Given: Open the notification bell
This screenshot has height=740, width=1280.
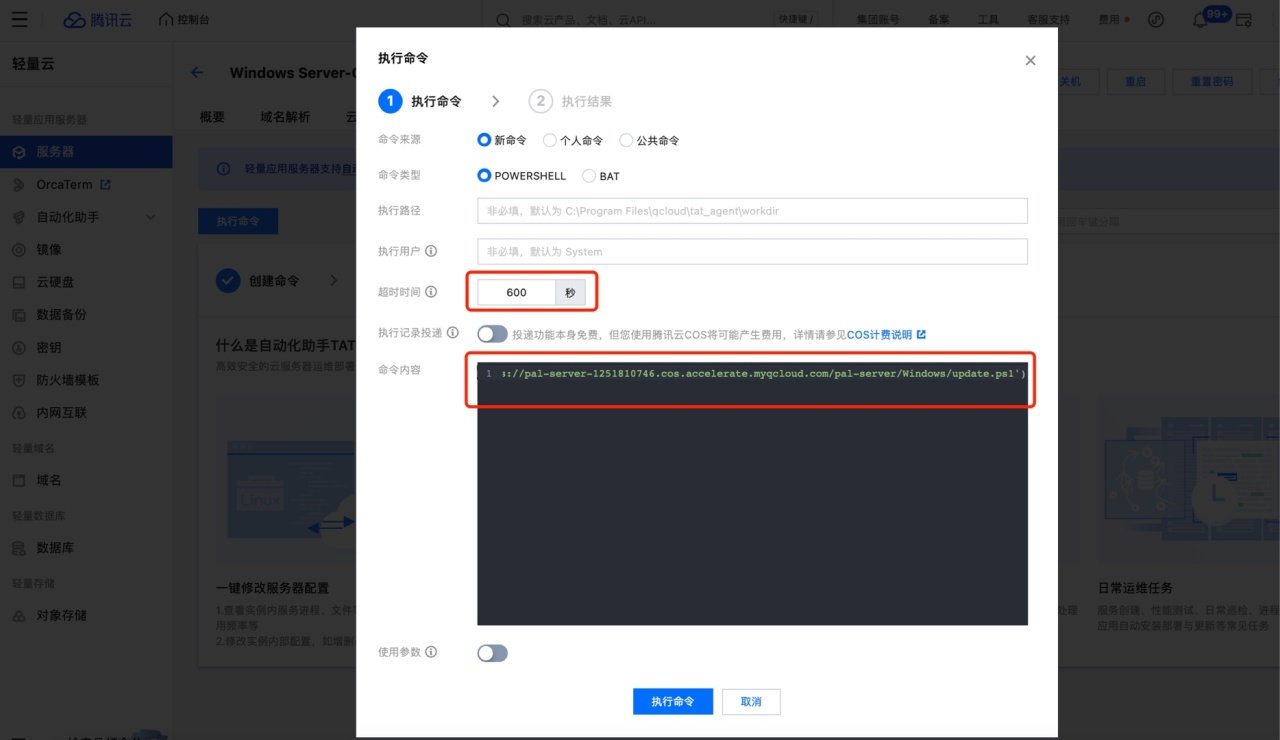Looking at the screenshot, I should [1200, 20].
